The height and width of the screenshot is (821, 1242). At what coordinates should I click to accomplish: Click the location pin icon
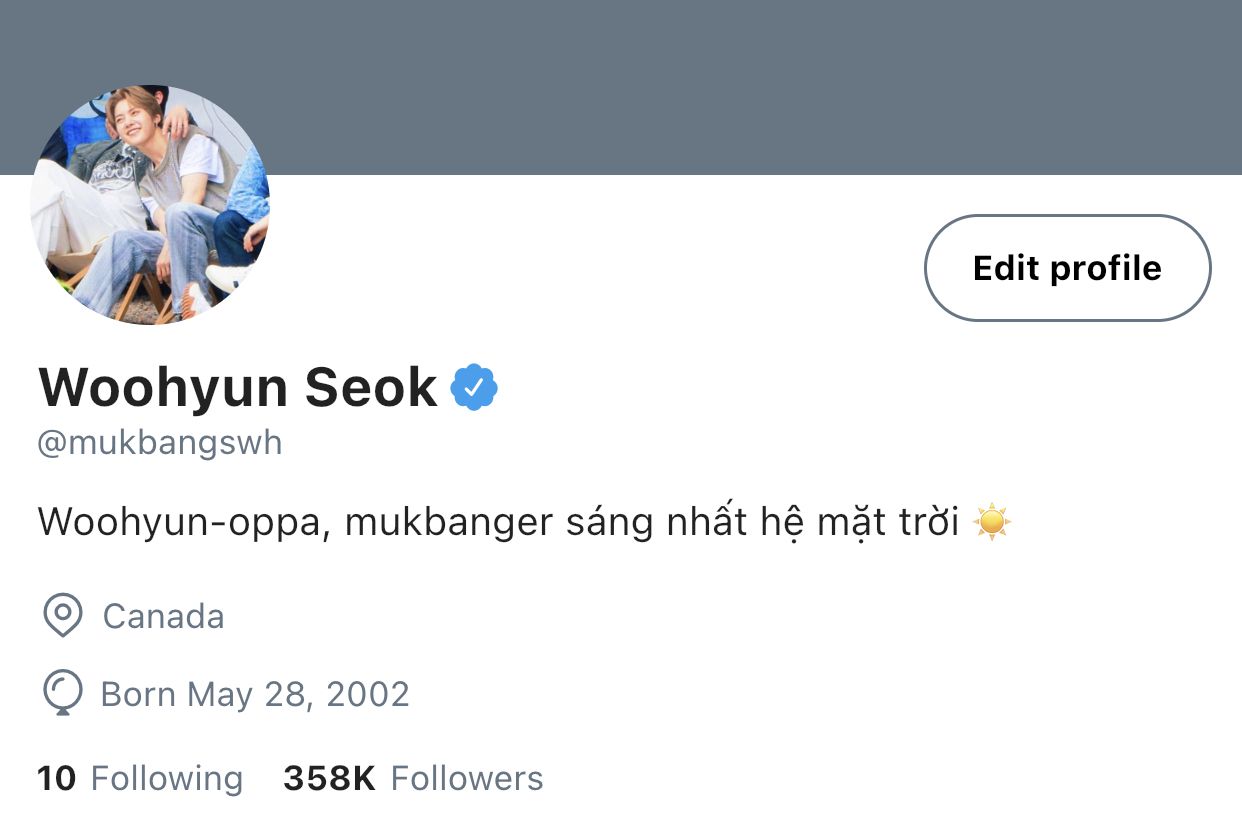coord(62,615)
